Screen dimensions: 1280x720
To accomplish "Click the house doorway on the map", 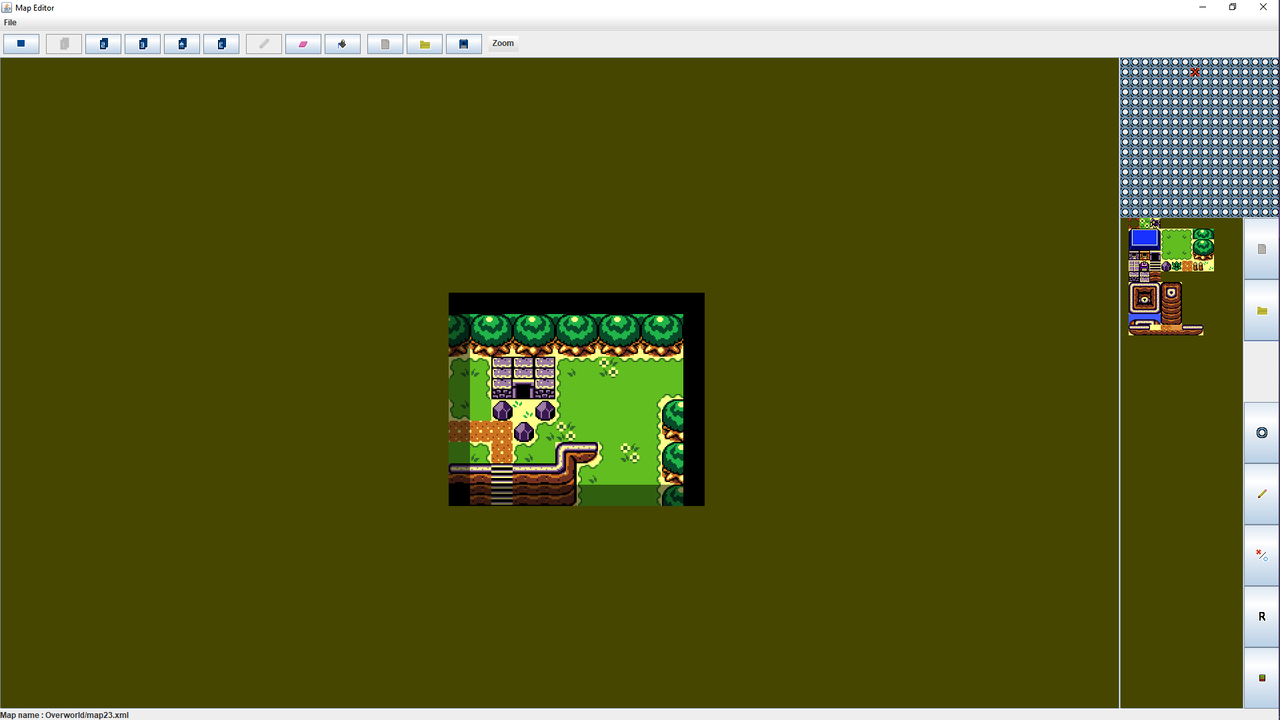I will [x=523, y=389].
